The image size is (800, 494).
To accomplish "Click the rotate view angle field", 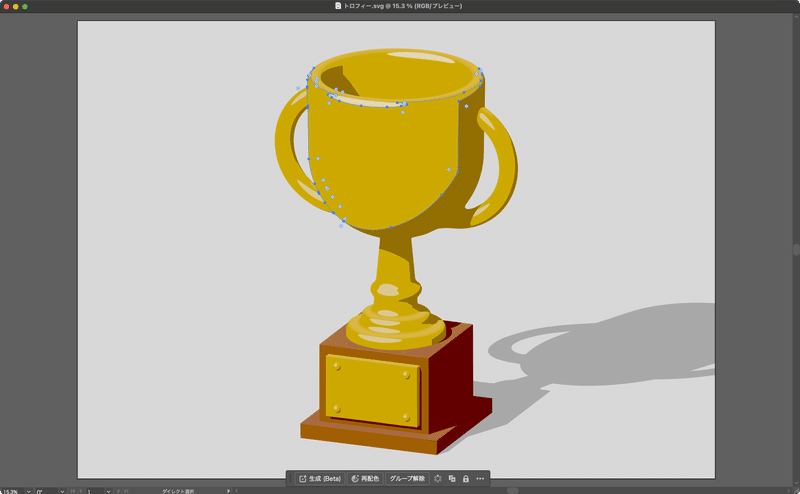I will coord(46,491).
